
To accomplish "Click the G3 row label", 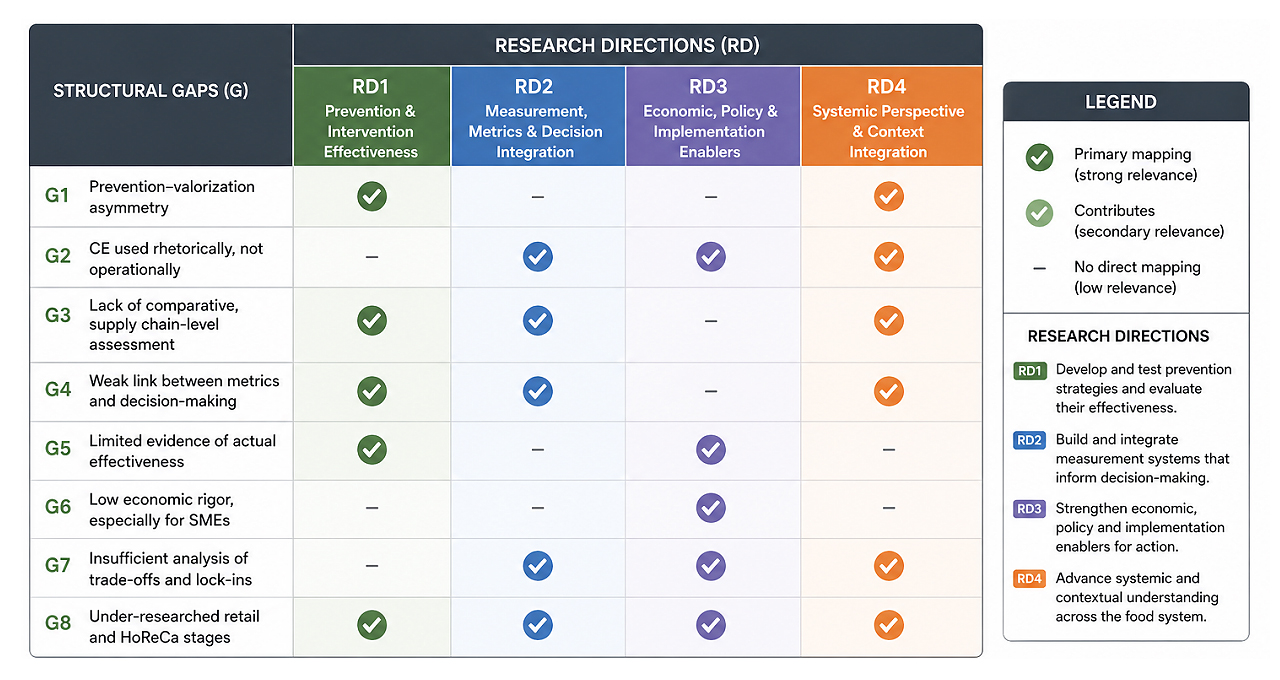I will (58, 315).
